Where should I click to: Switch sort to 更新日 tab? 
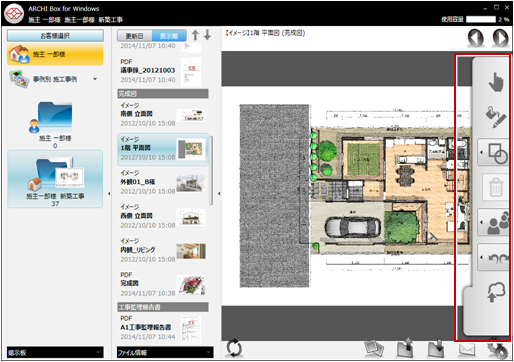pyautogui.click(x=135, y=36)
